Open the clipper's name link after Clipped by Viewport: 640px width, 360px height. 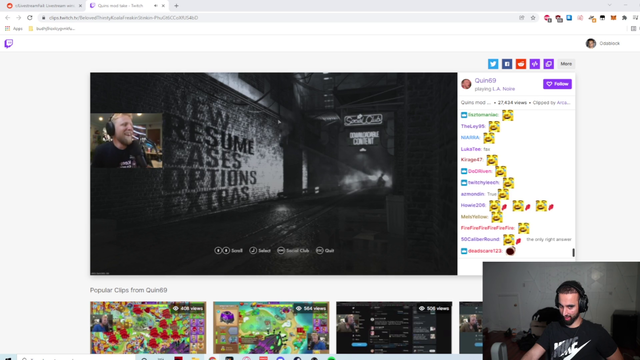(x=563, y=102)
